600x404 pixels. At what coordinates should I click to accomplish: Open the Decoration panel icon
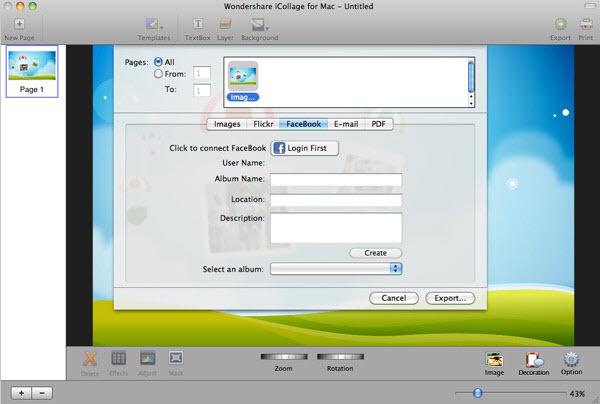pyautogui.click(x=534, y=360)
